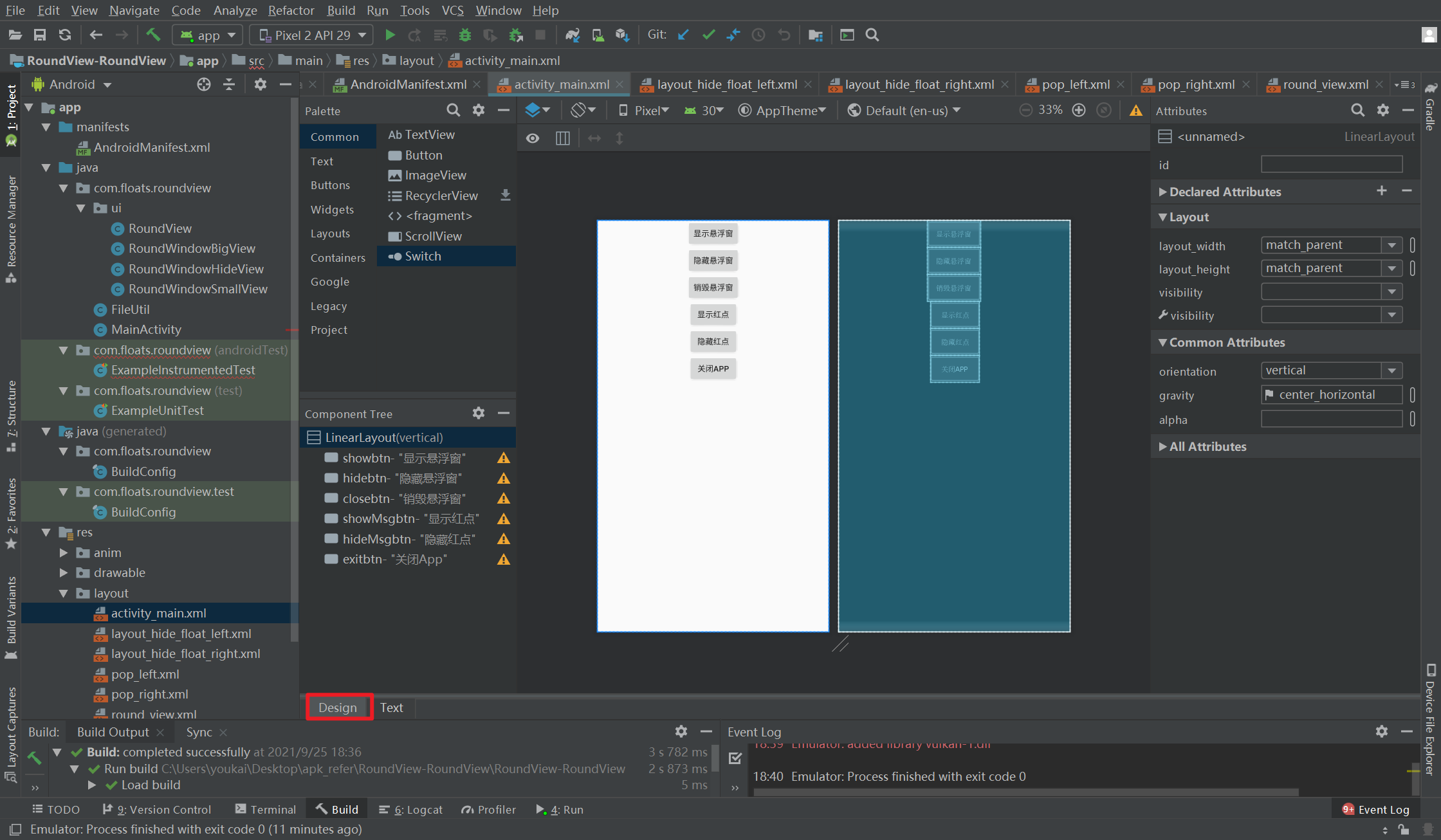Click the yellow warning icon in the design toolbar
Image resolution: width=1441 pixels, height=840 pixels.
(x=1135, y=111)
